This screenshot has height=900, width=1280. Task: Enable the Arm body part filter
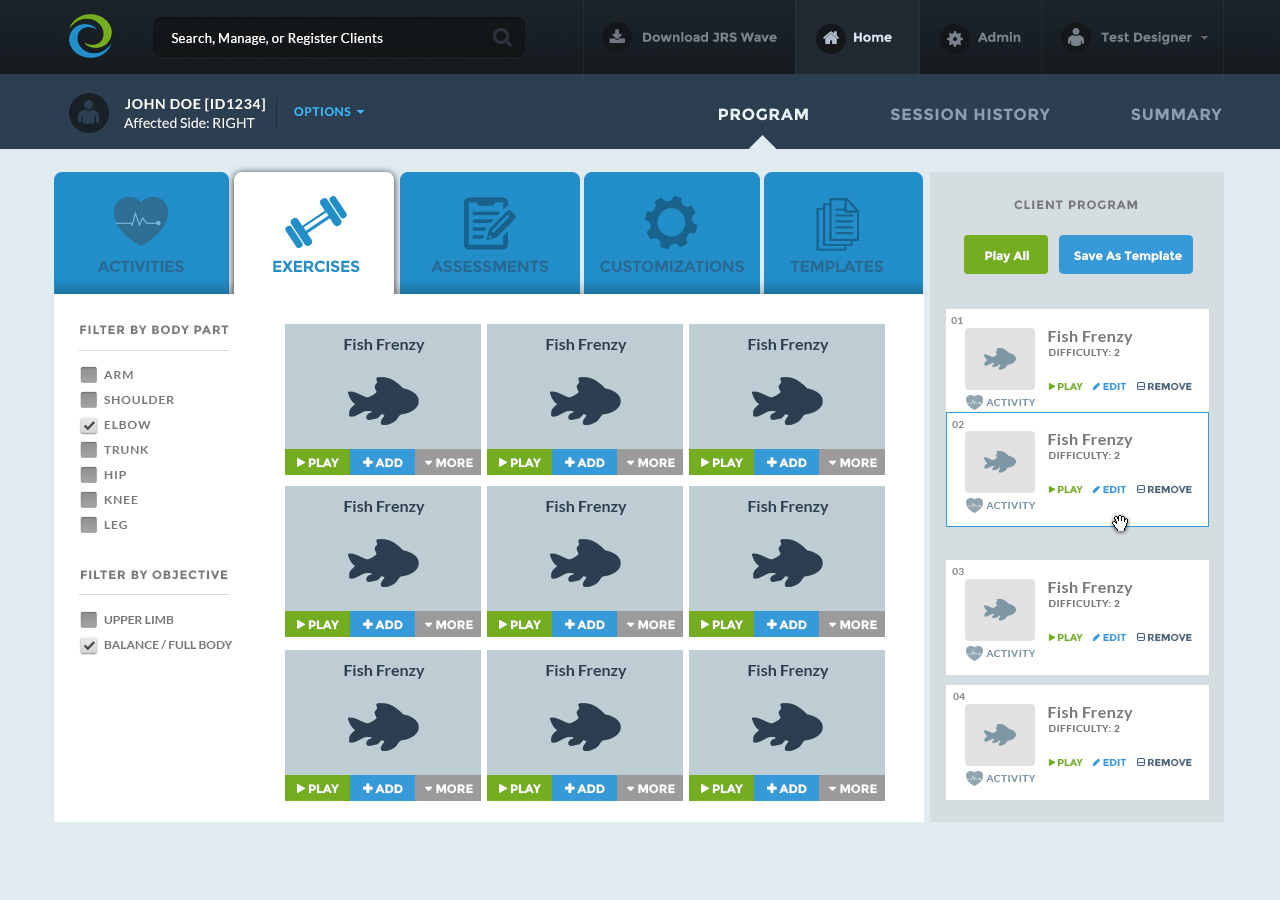click(x=89, y=375)
